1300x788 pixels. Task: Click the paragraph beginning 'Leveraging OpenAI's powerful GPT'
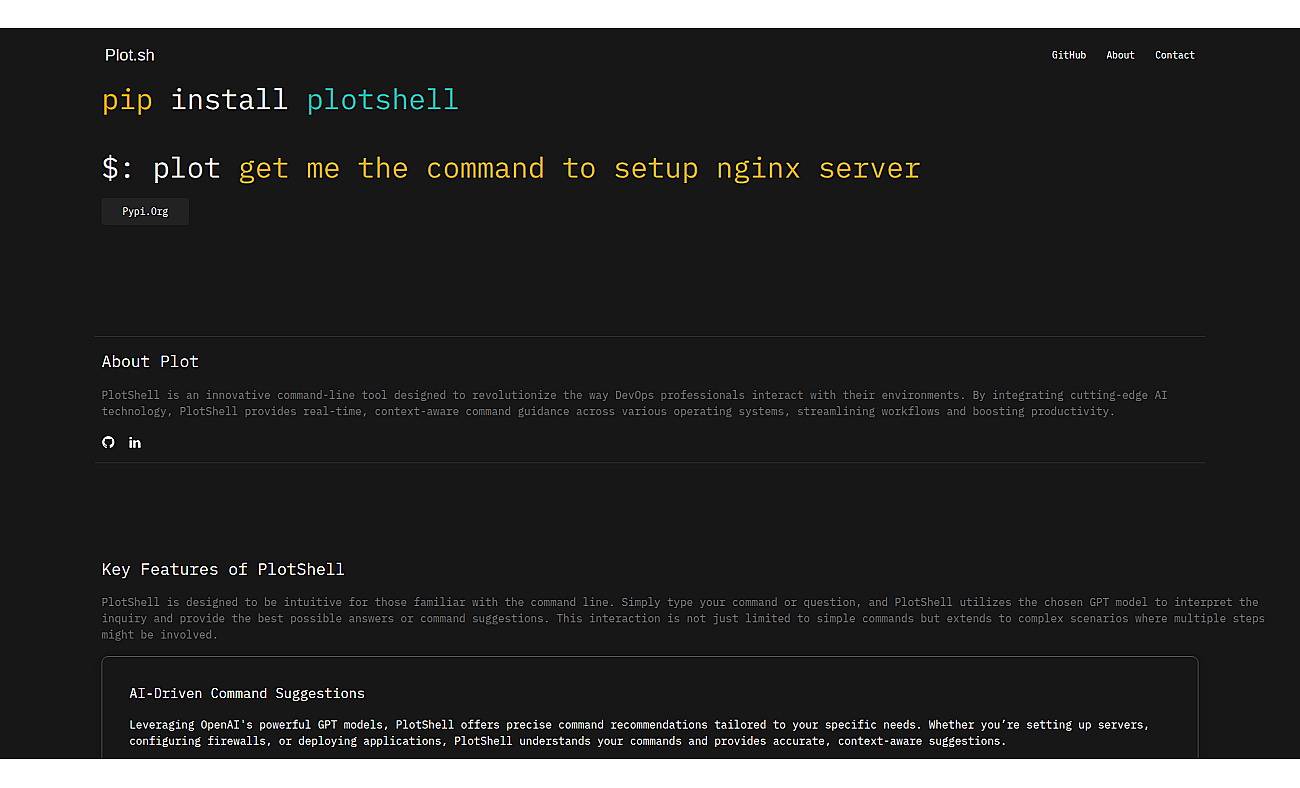point(639,733)
